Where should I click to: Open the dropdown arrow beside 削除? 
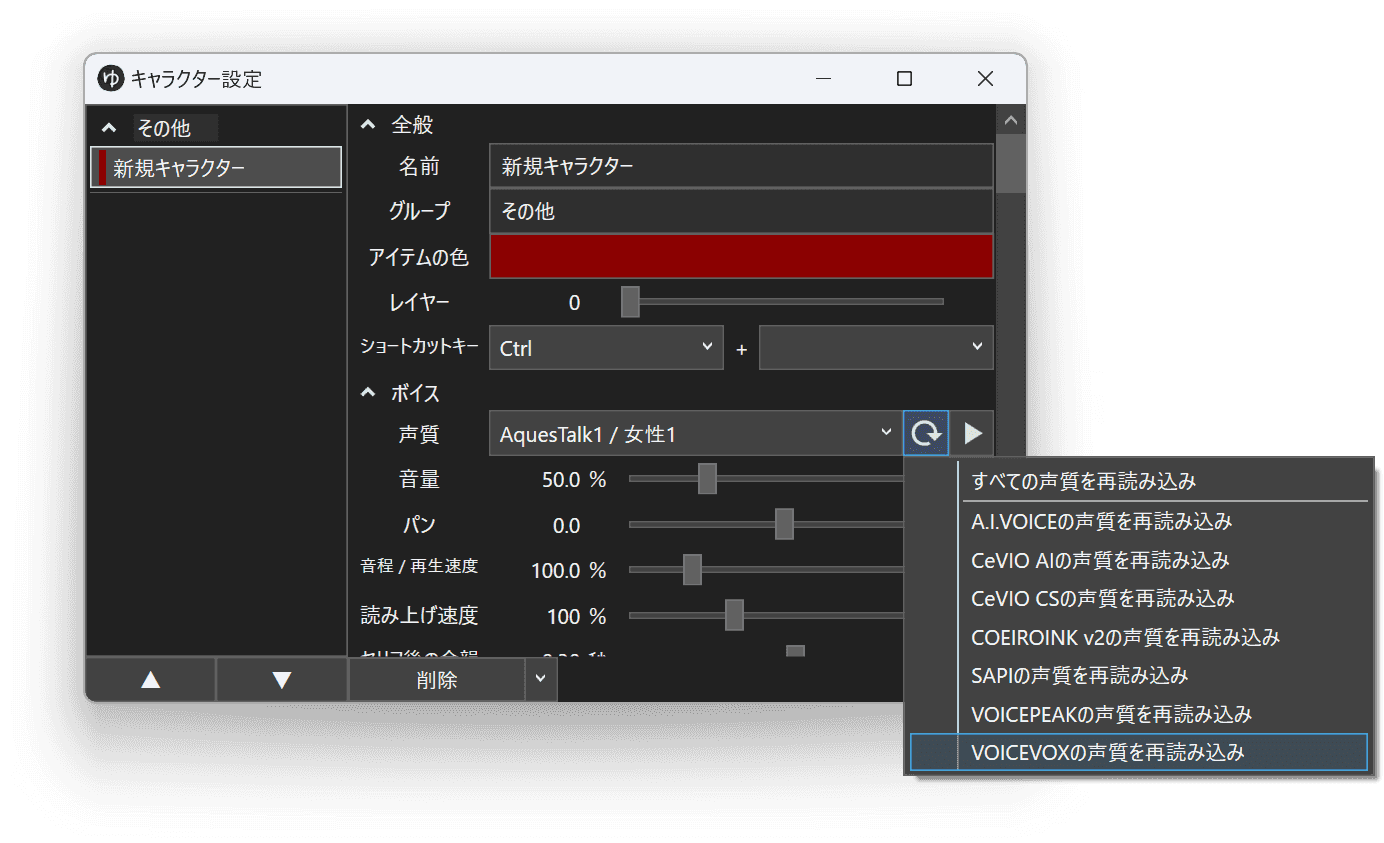tap(541, 679)
